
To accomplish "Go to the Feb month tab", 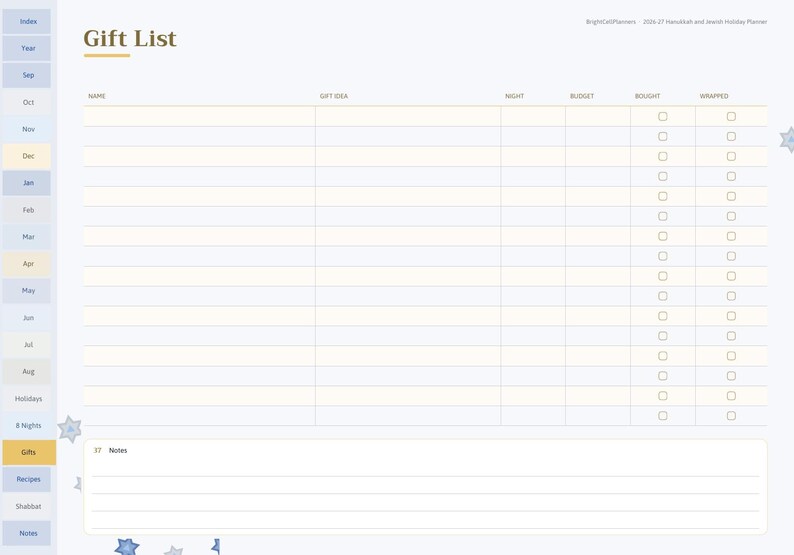I will tap(27, 210).
